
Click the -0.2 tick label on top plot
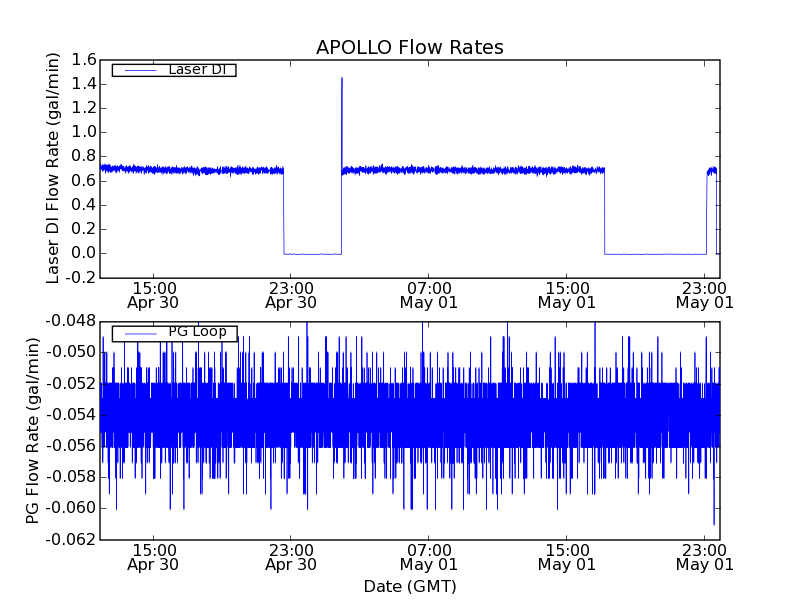[80, 277]
